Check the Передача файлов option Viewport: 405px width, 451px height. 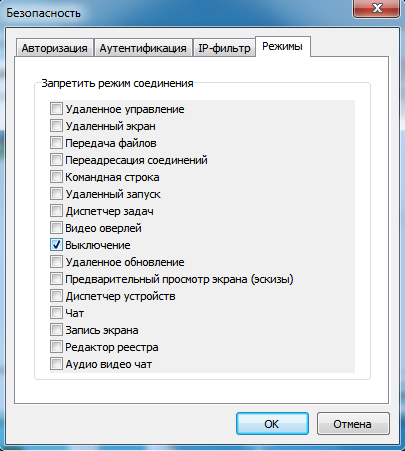[56, 143]
